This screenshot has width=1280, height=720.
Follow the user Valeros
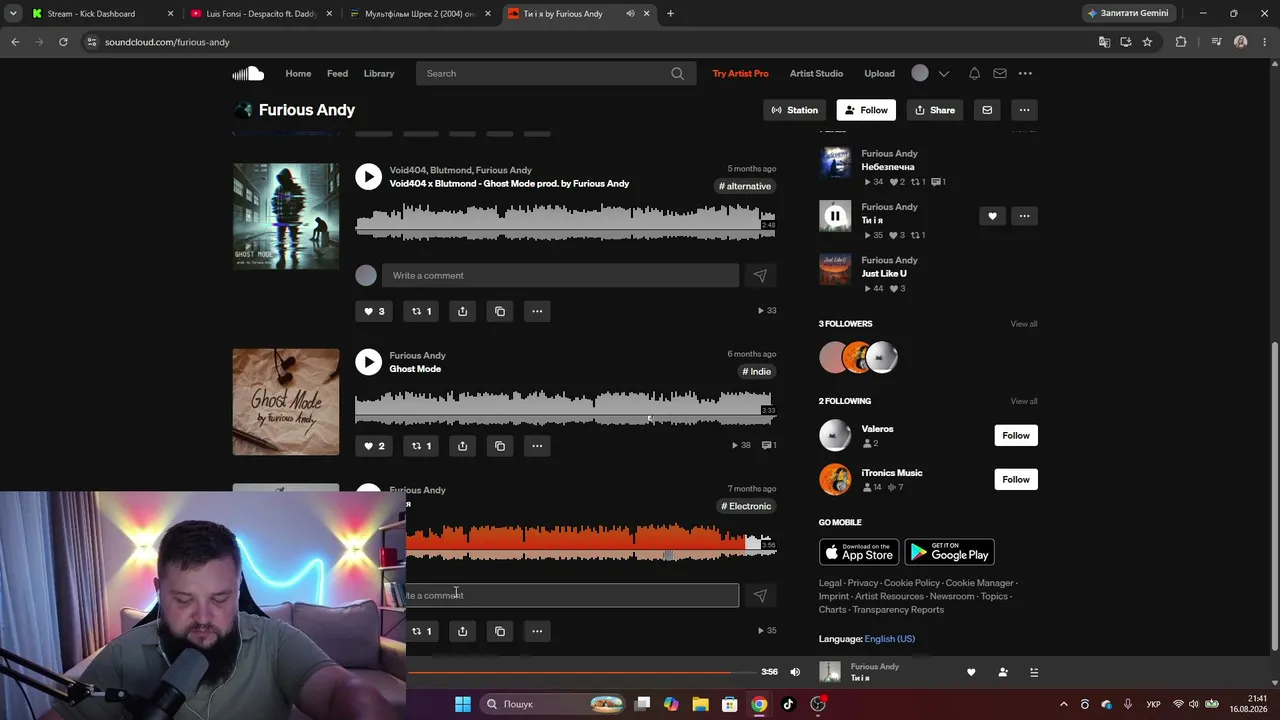coord(1016,435)
